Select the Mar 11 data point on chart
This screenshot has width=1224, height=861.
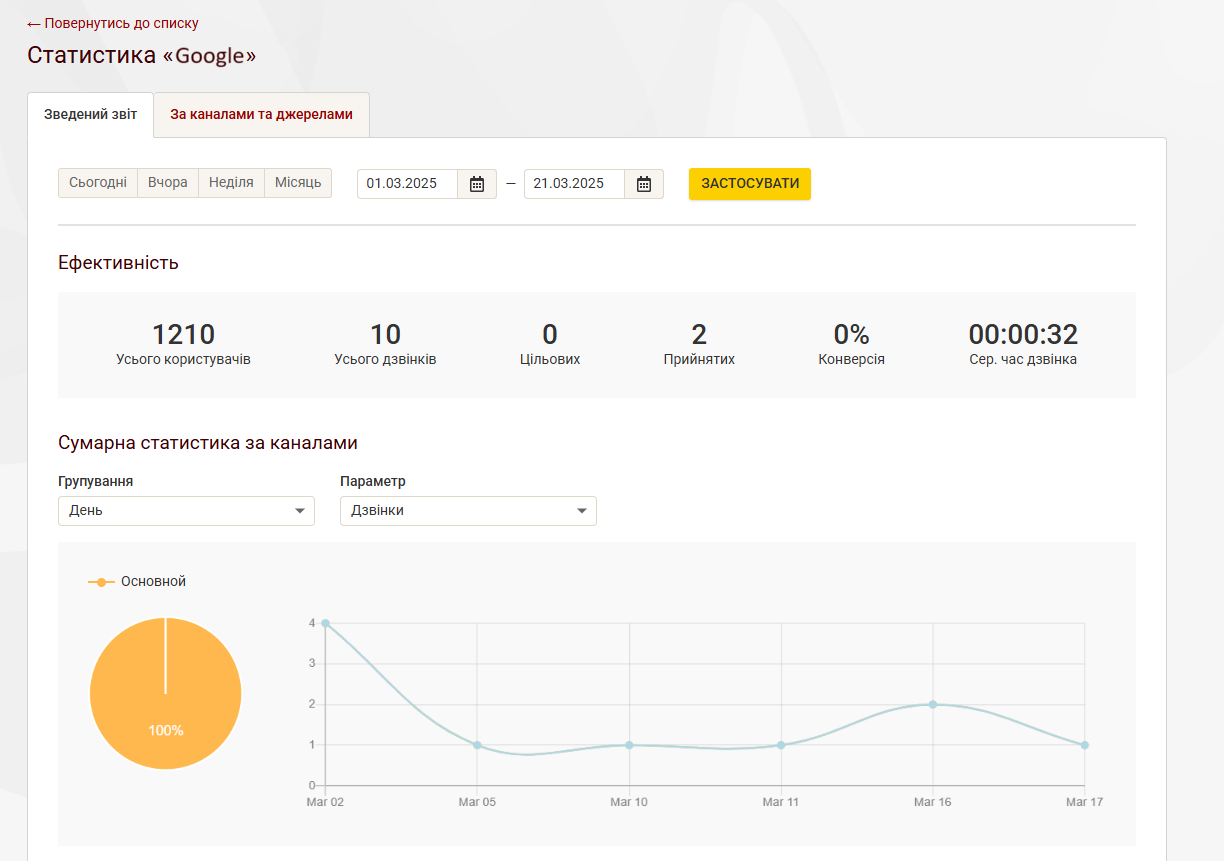pos(781,745)
